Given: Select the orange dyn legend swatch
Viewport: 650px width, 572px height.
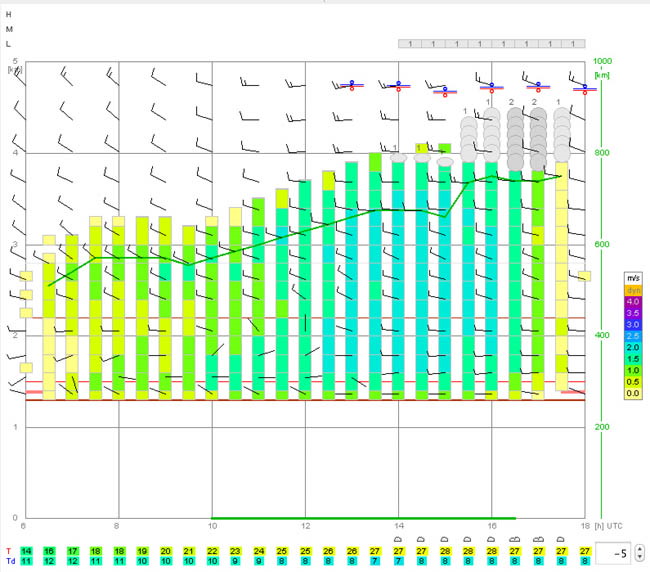Looking at the screenshot, I should pos(633,290).
